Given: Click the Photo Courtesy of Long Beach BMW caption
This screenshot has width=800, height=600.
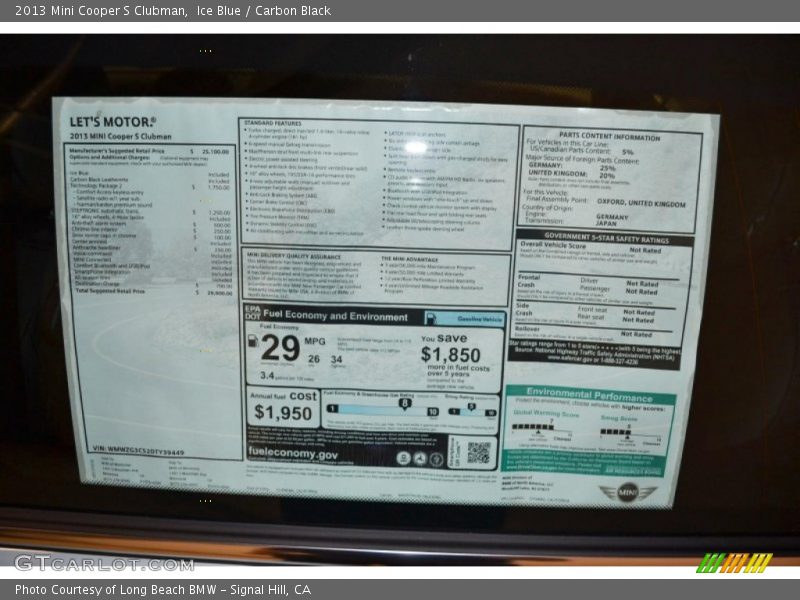Looking at the screenshot, I should (x=163, y=590).
